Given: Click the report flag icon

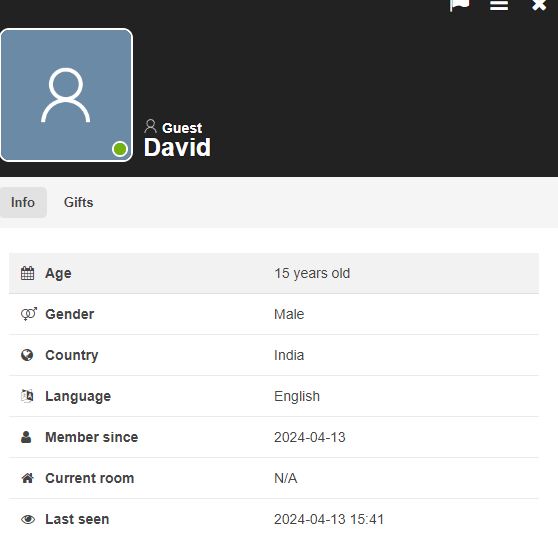Looking at the screenshot, I should pyautogui.click(x=459, y=5).
